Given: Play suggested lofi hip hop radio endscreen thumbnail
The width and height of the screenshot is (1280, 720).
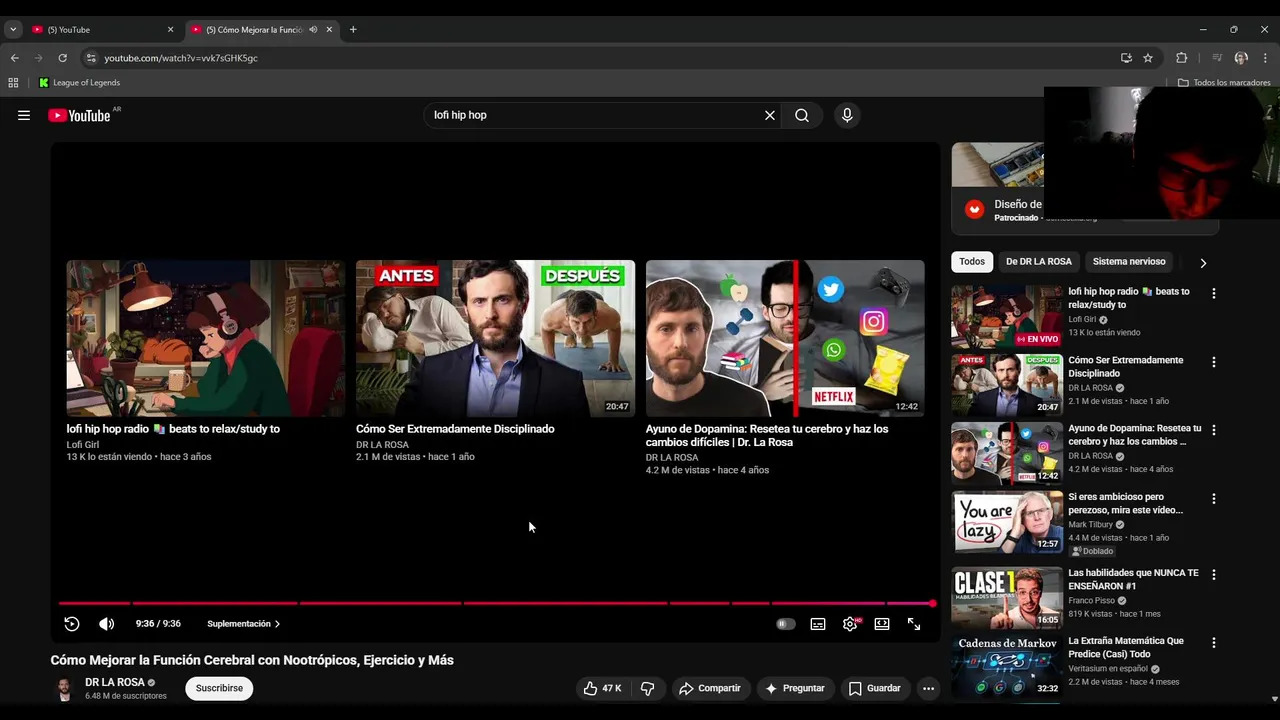Looking at the screenshot, I should (206, 338).
